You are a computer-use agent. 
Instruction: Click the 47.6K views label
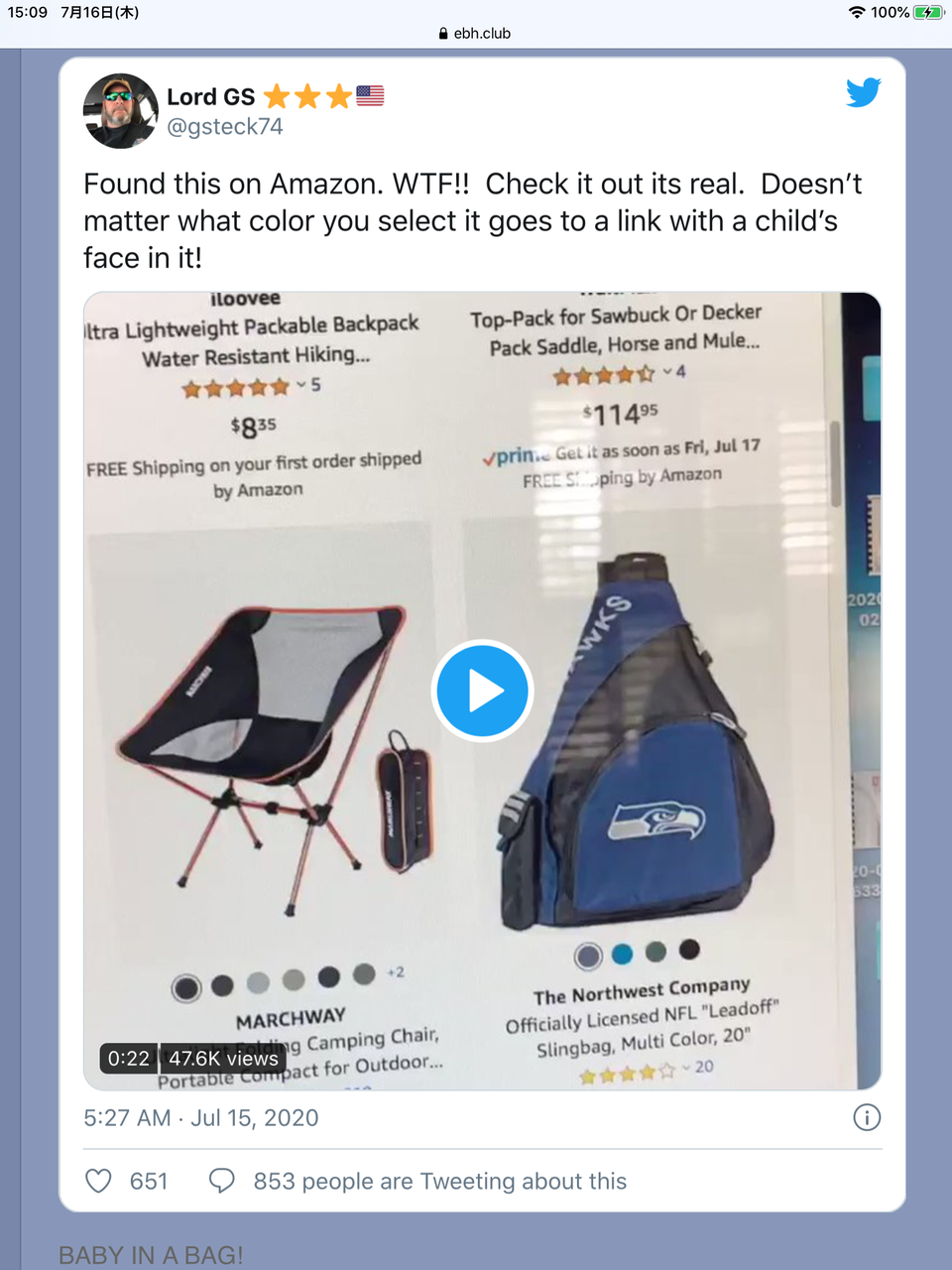coord(223,1059)
